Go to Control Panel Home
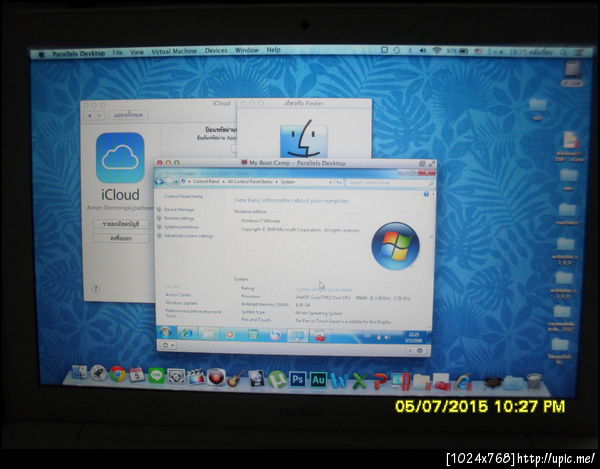The image size is (600, 469). tap(183, 196)
